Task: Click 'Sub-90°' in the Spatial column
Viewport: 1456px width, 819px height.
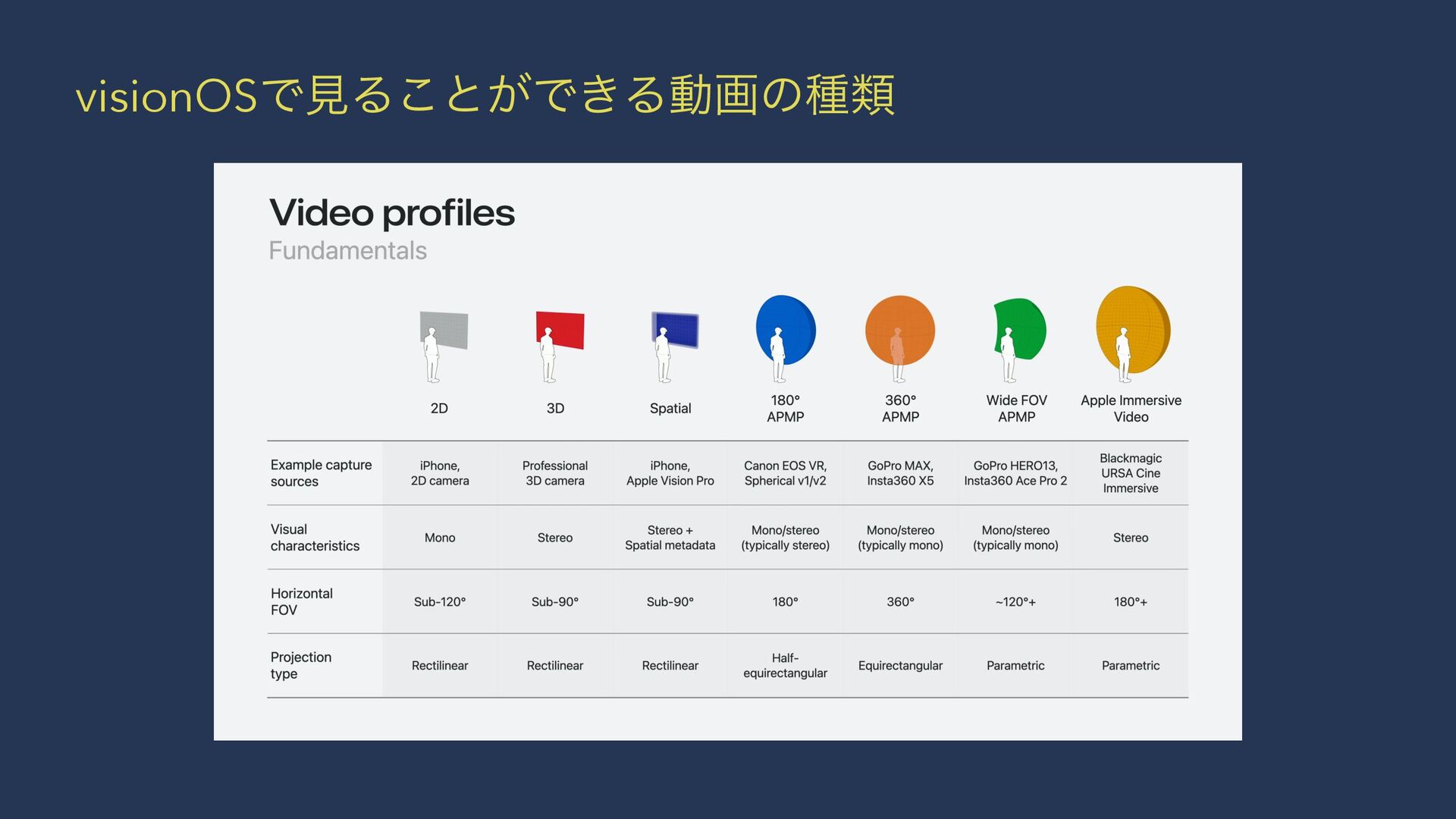Action: [670, 602]
